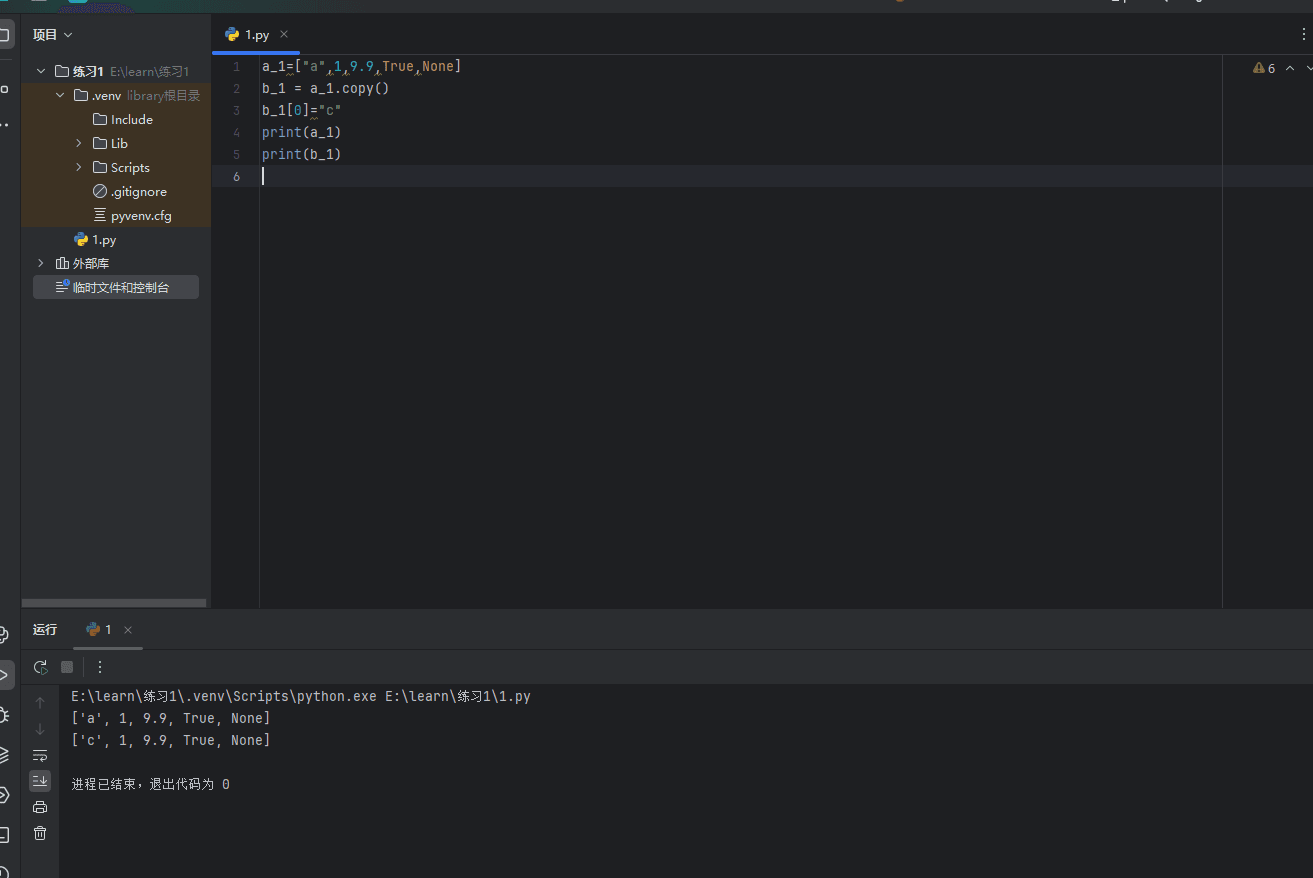Screen dimensions: 1313x878
Task: Click the project panel horizontal scrollbar
Action: pyautogui.click(x=114, y=603)
